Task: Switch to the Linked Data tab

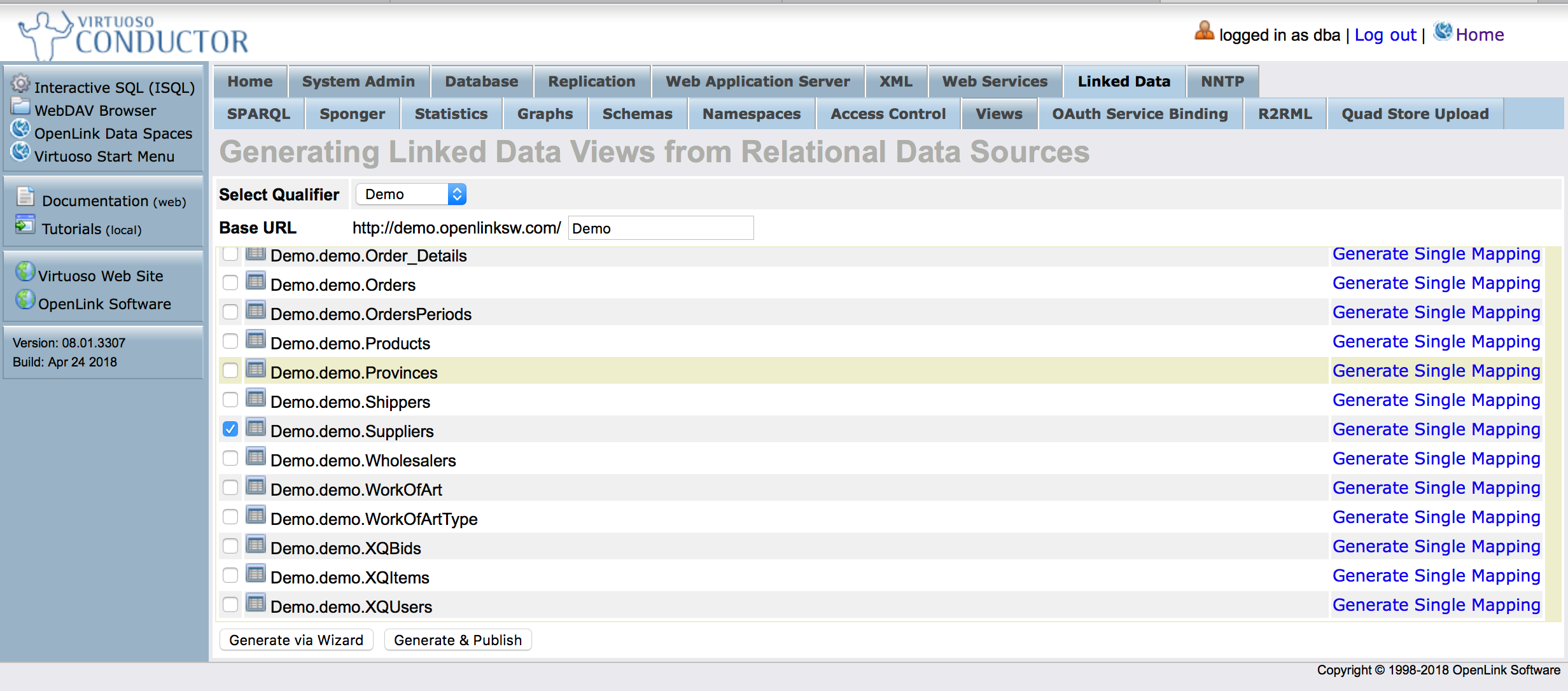Action: (1123, 81)
